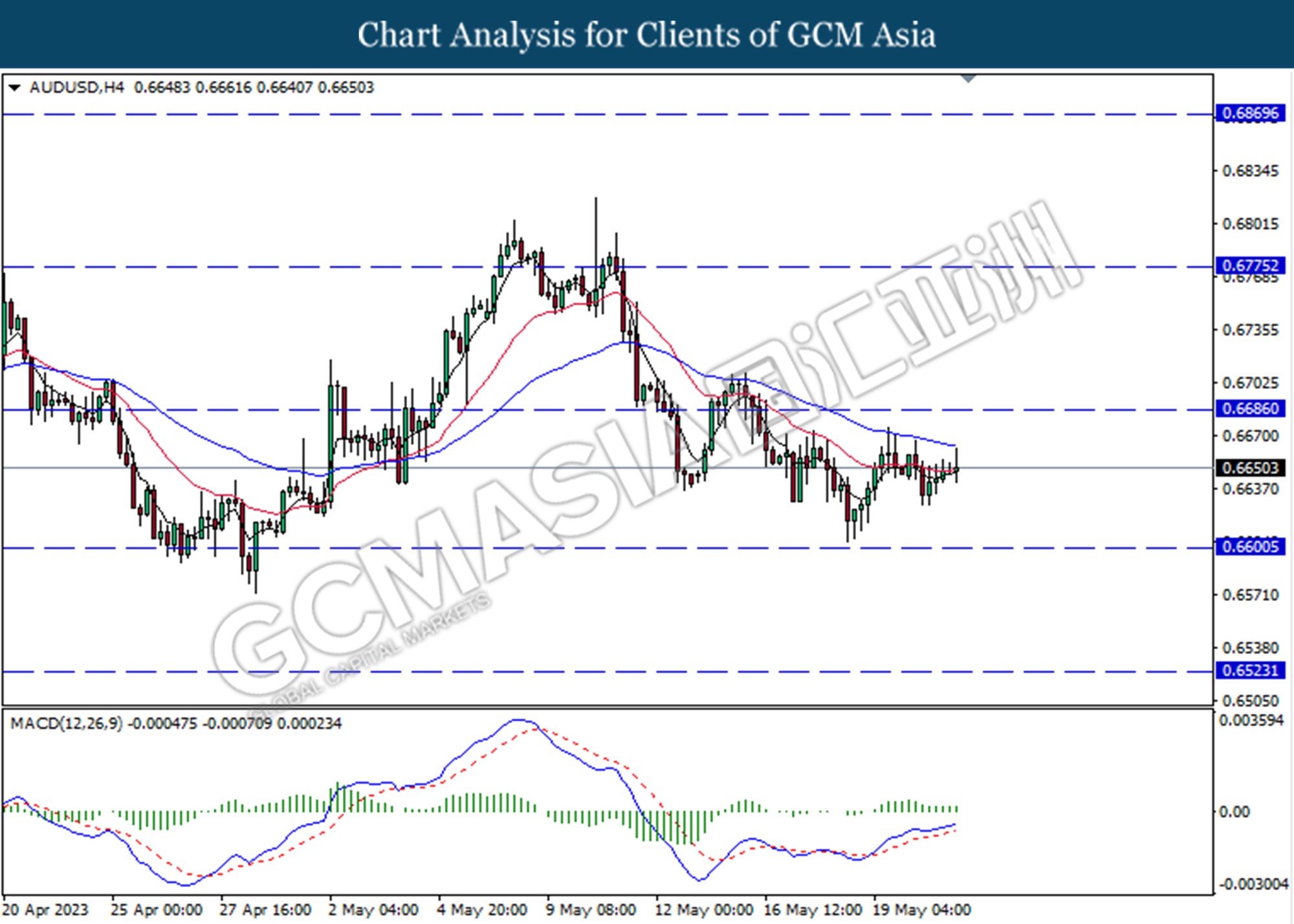
Task: Select the 0.66370 price axis value
Action: coord(1250,489)
